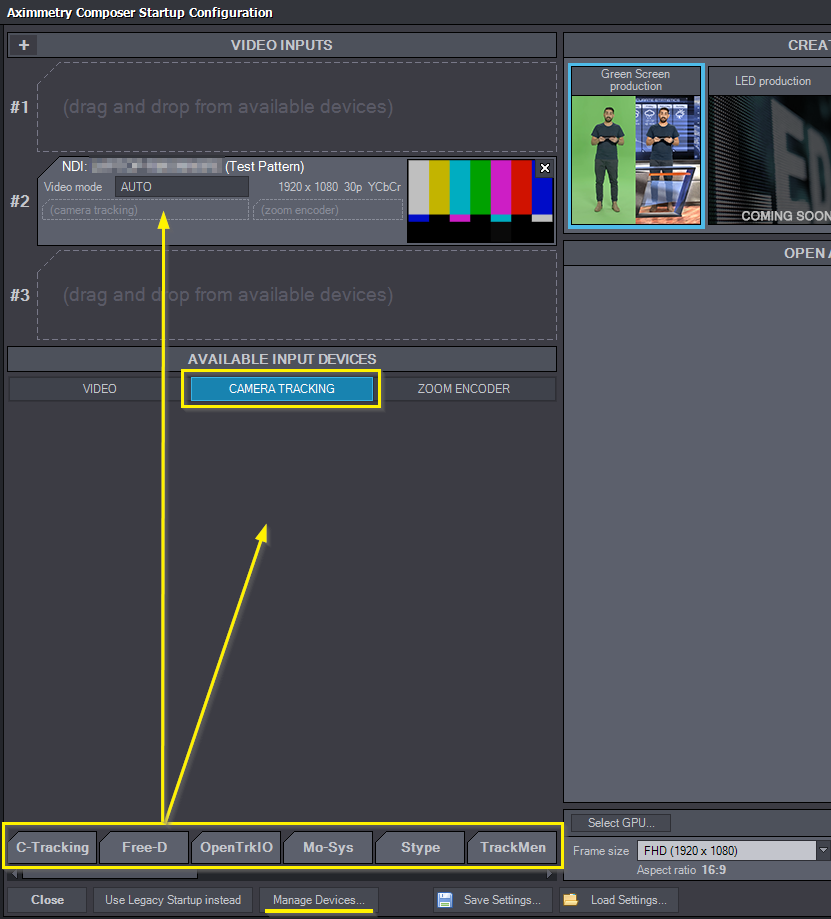Screen dimensions: 831x919
Task: Pick the Mo-Sys tracking device
Action: point(328,848)
